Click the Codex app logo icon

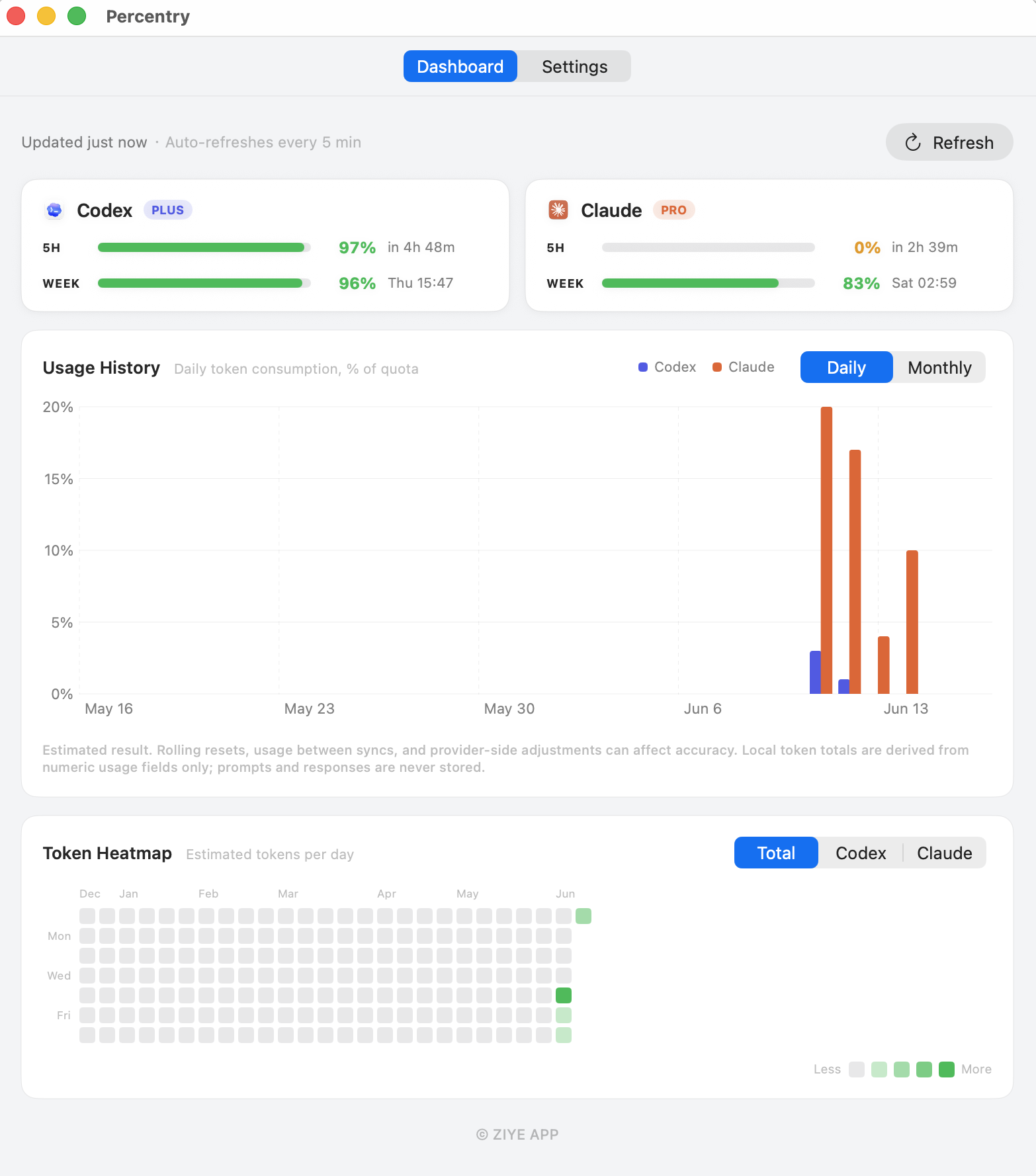click(x=54, y=210)
